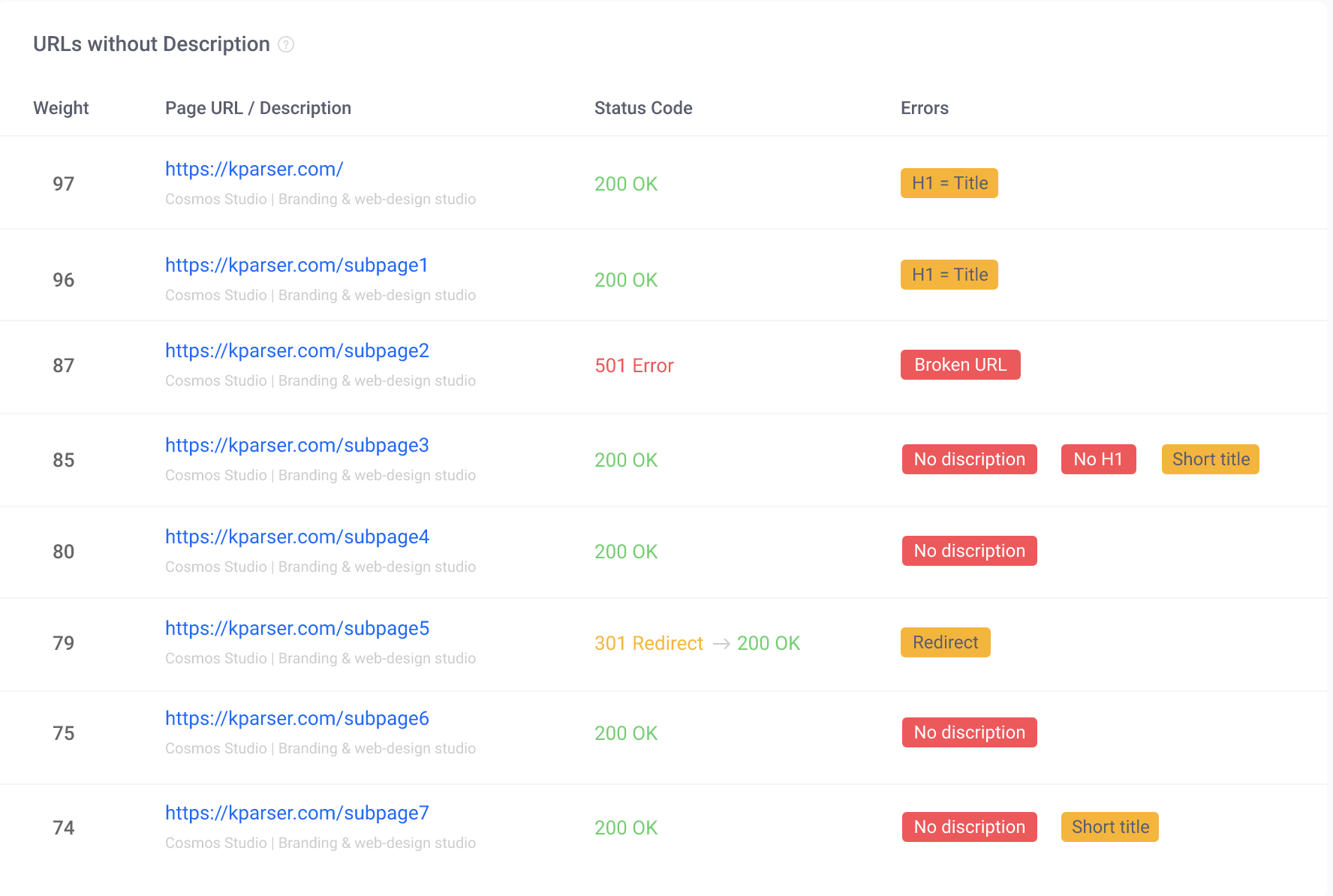Open the https://kparser.com/ link
Screen dimensions: 1333x896
tap(254, 170)
